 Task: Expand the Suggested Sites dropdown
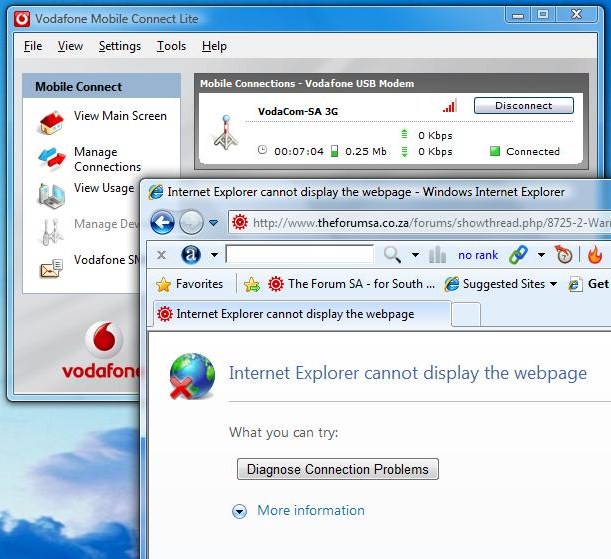(x=553, y=284)
